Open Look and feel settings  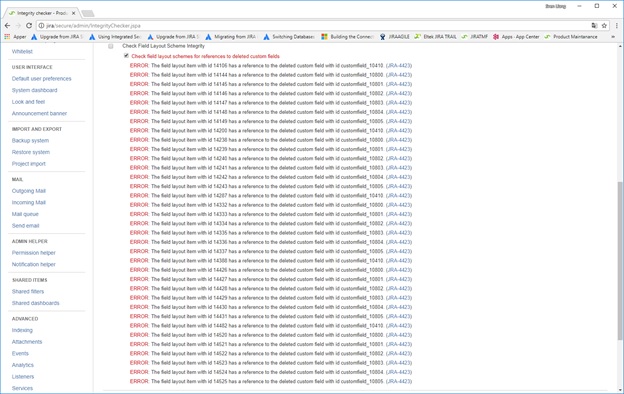[x=28, y=101]
